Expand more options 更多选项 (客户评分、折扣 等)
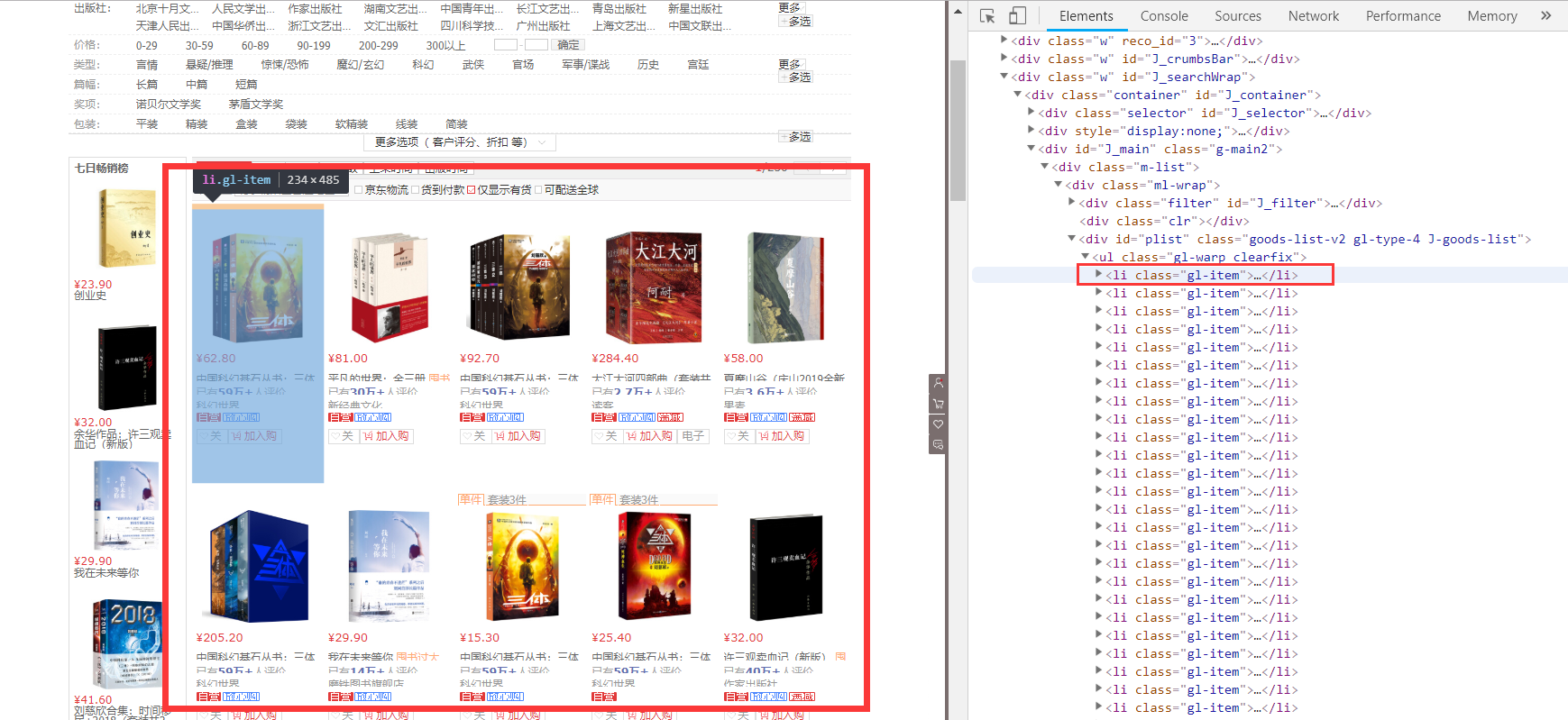The height and width of the screenshot is (720, 1568). [460, 142]
